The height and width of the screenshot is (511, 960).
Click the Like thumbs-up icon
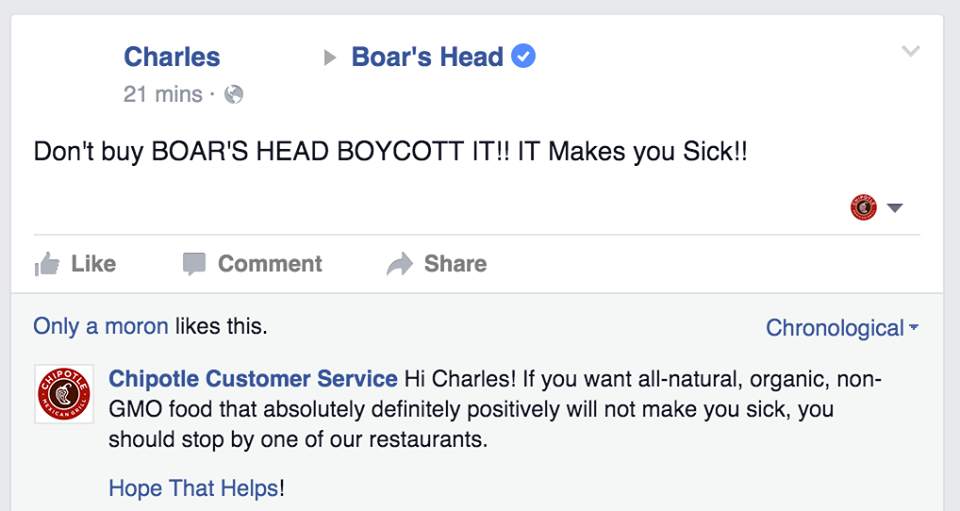[x=47, y=264]
